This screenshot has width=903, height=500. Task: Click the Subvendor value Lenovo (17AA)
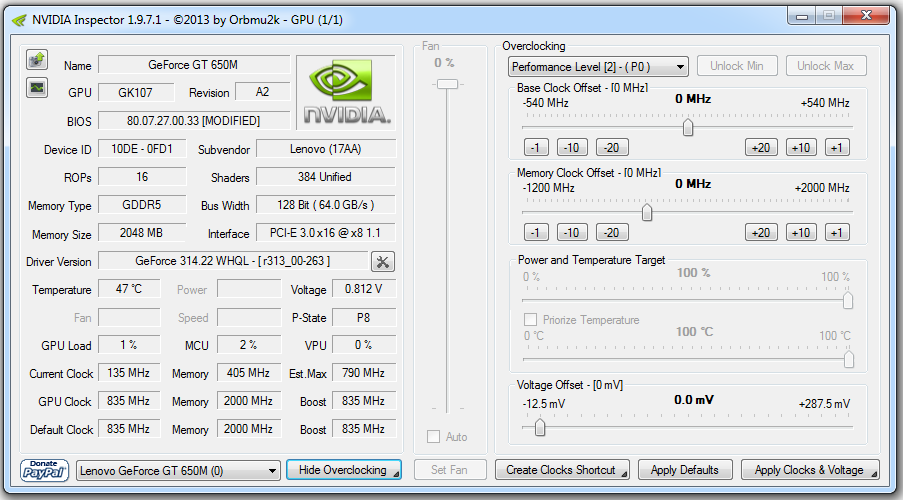[x=326, y=149]
